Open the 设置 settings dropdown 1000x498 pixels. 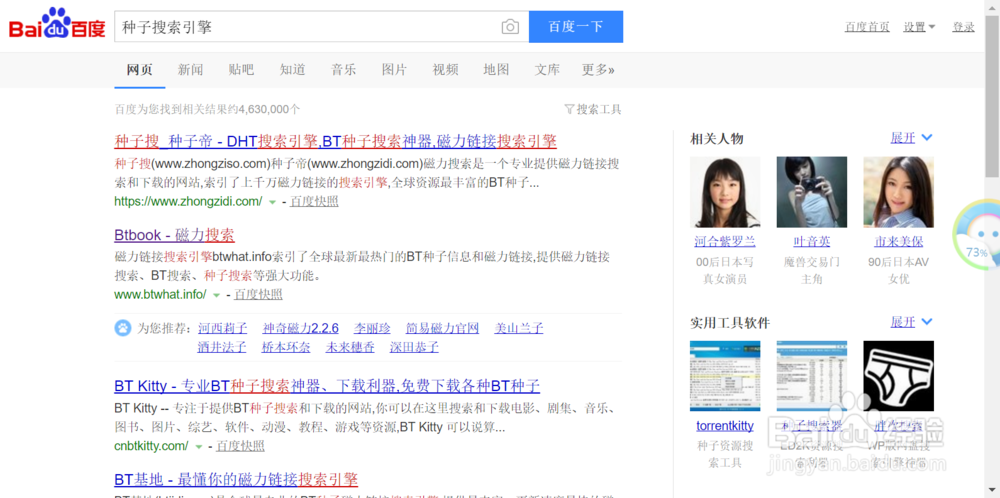(919, 27)
